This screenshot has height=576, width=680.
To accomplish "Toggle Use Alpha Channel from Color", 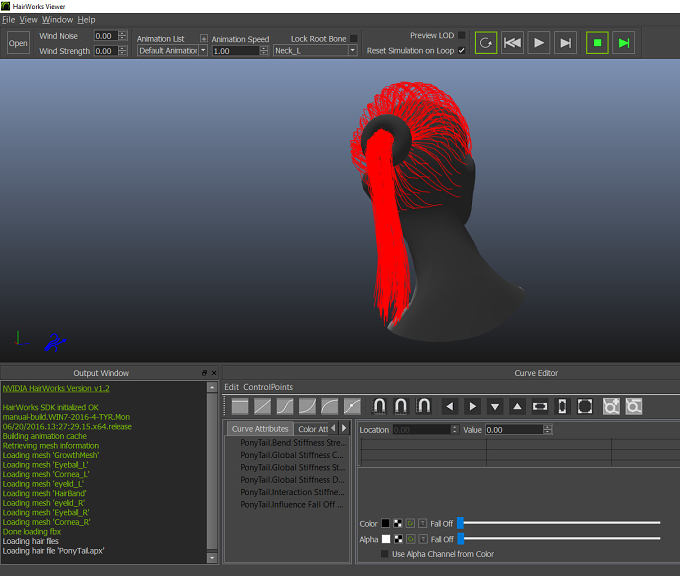I will [384, 554].
